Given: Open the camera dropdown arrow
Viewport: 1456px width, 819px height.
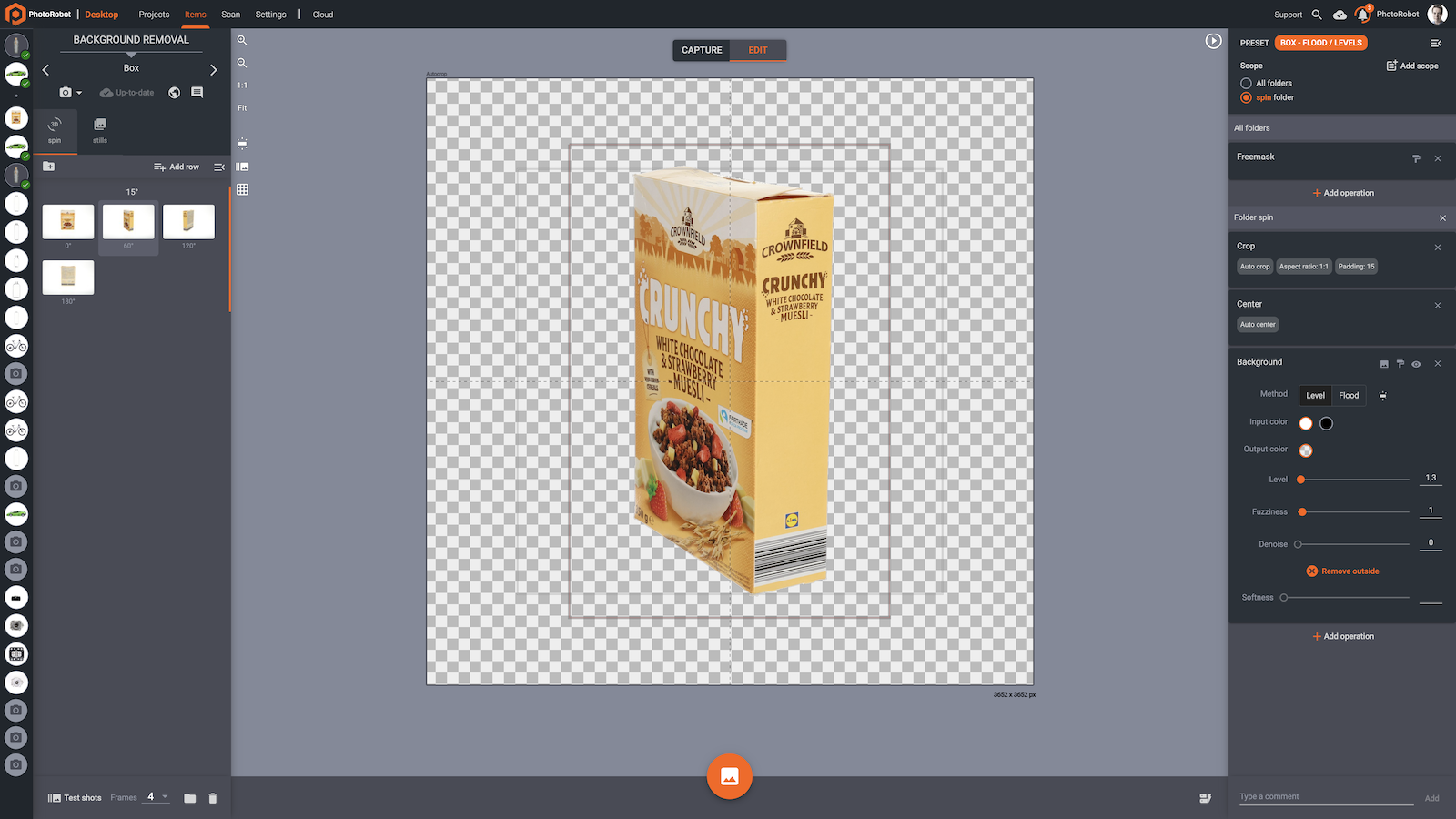Looking at the screenshot, I should point(79,92).
